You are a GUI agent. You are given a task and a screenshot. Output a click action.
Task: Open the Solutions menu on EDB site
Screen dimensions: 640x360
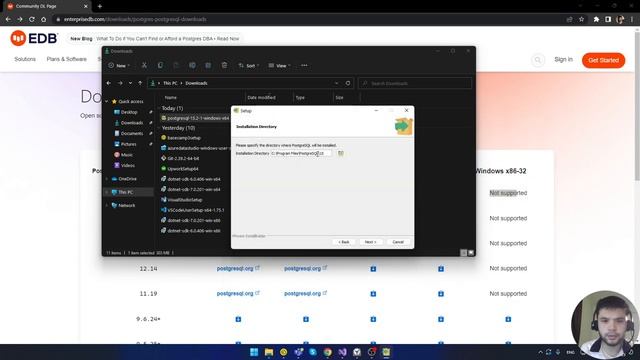tap(25, 59)
